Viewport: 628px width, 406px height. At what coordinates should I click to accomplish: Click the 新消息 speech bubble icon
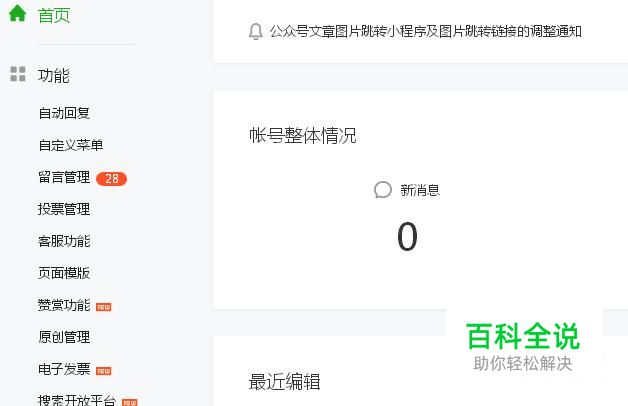tap(382, 190)
